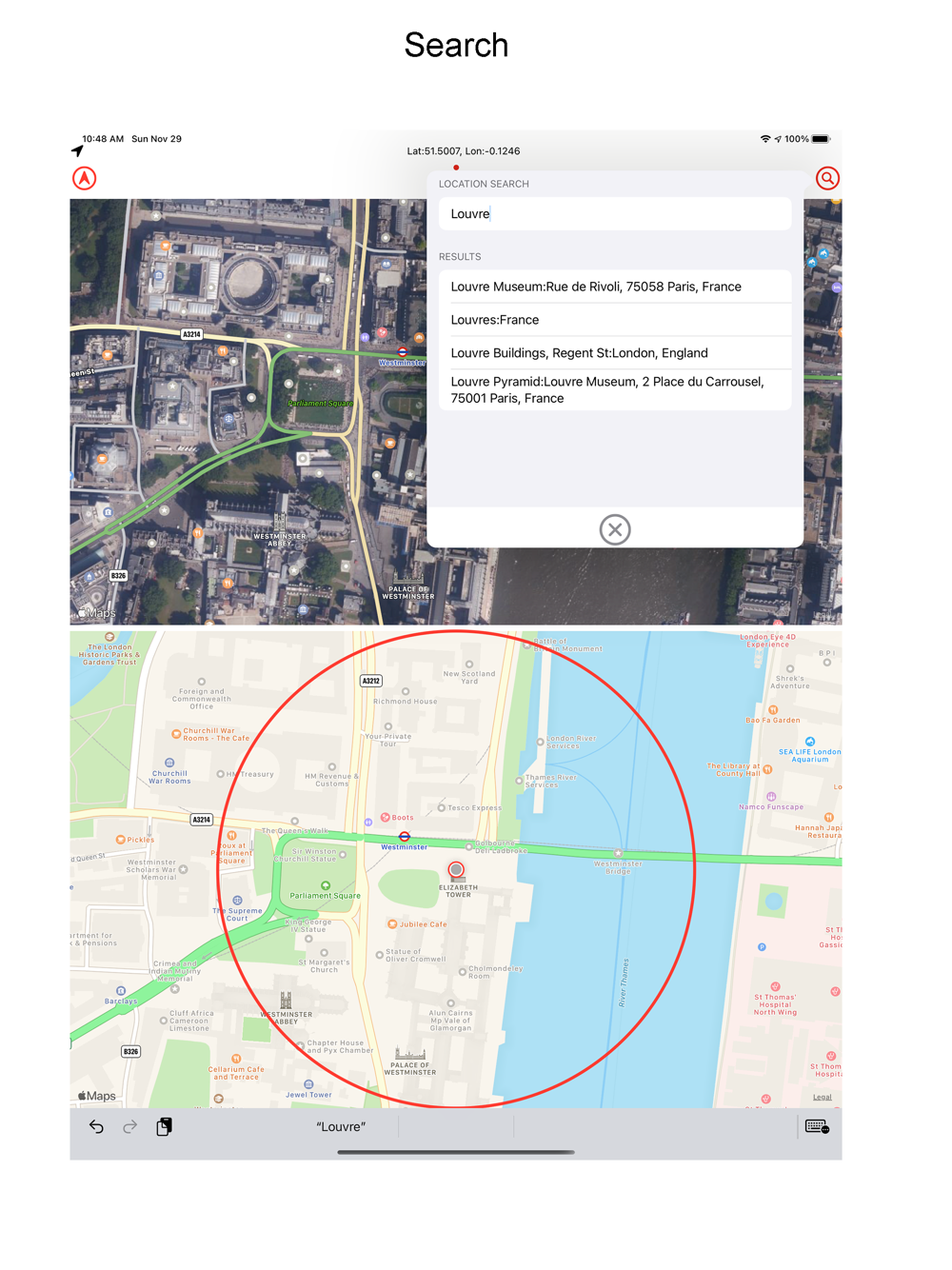Choose Louvre Buildings, Regent St London result

pyautogui.click(x=615, y=353)
